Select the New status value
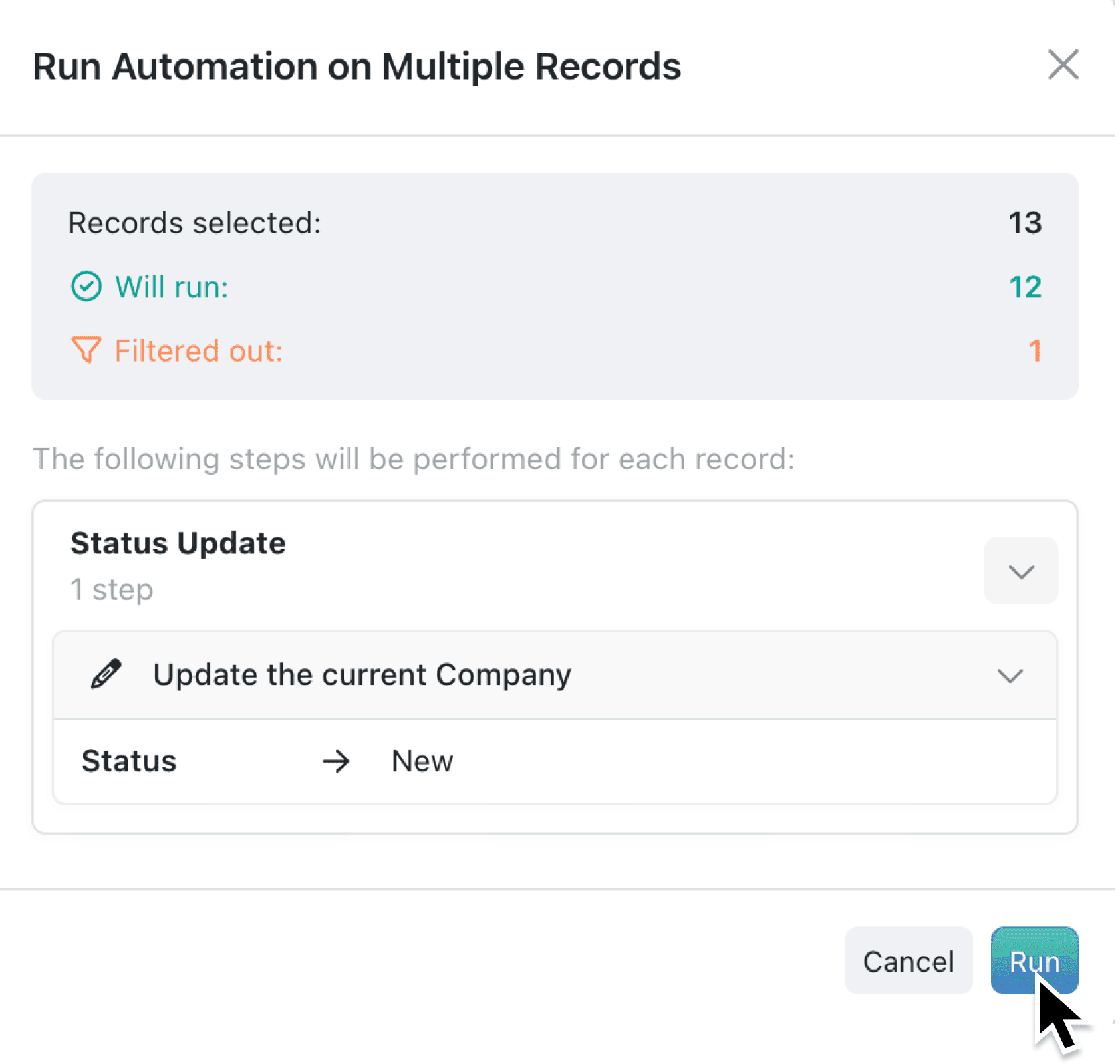The width and height of the screenshot is (1120, 1064). (x=422, y=761)
